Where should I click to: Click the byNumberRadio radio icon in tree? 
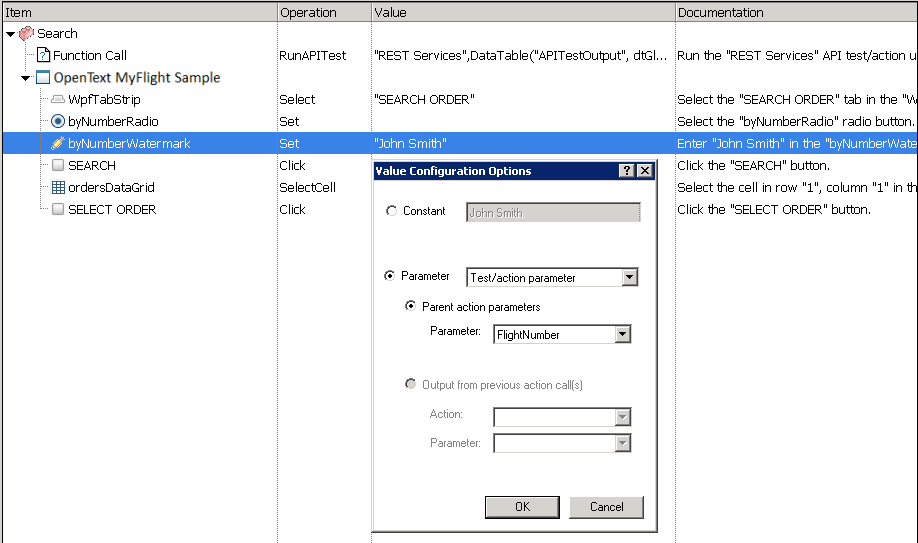[58, 122]
